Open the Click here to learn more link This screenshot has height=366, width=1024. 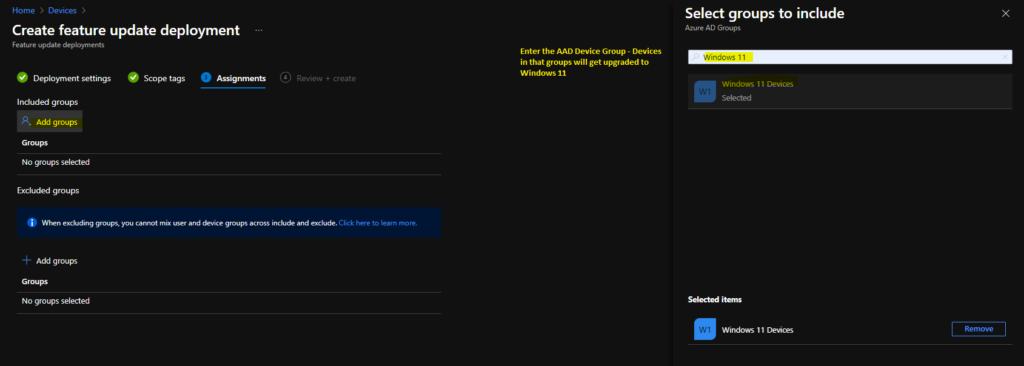377,223
